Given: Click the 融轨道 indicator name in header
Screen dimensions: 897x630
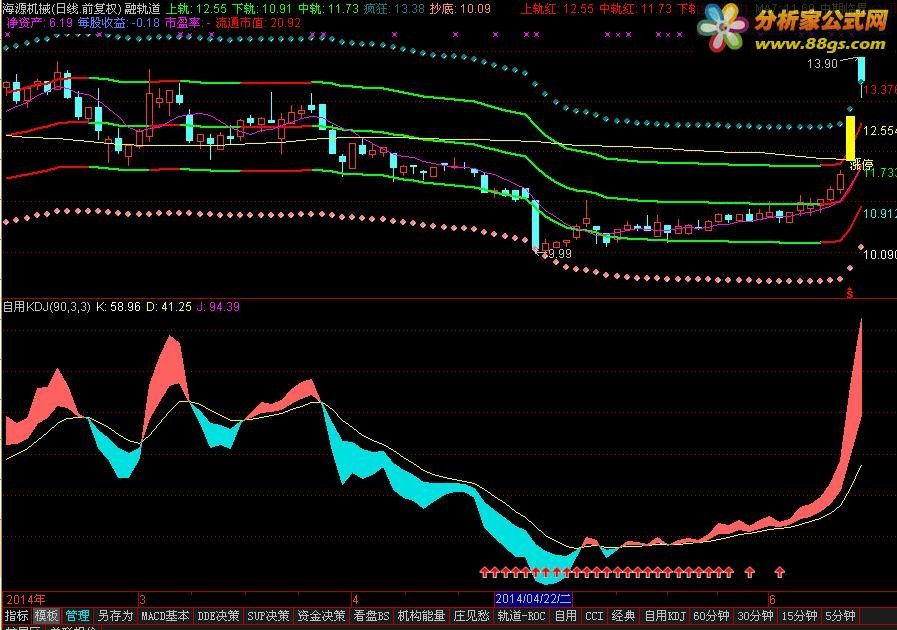Looking at the screenshot, I should coord(142,9).
